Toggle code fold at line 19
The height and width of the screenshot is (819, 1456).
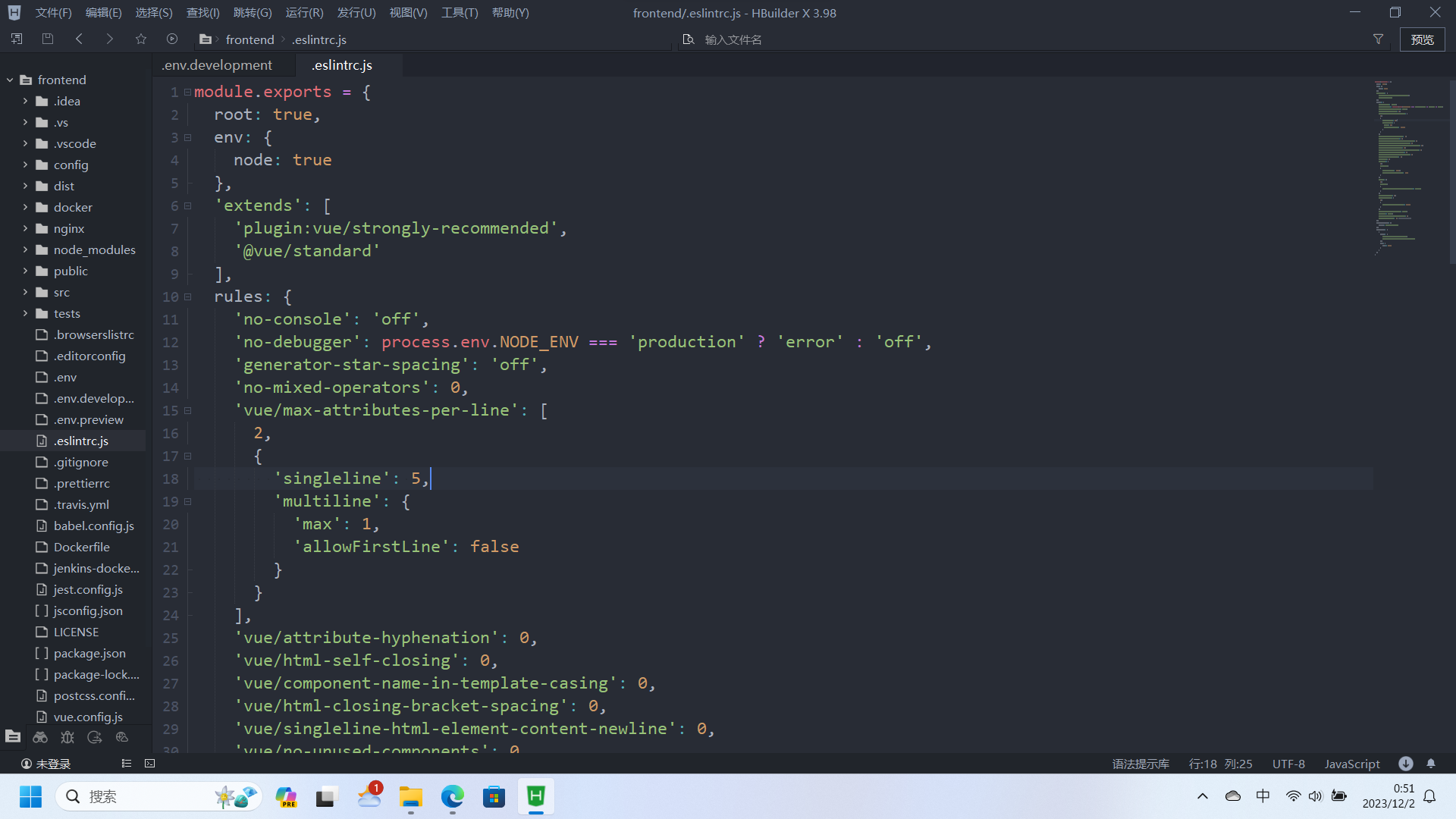pos(188,501)
